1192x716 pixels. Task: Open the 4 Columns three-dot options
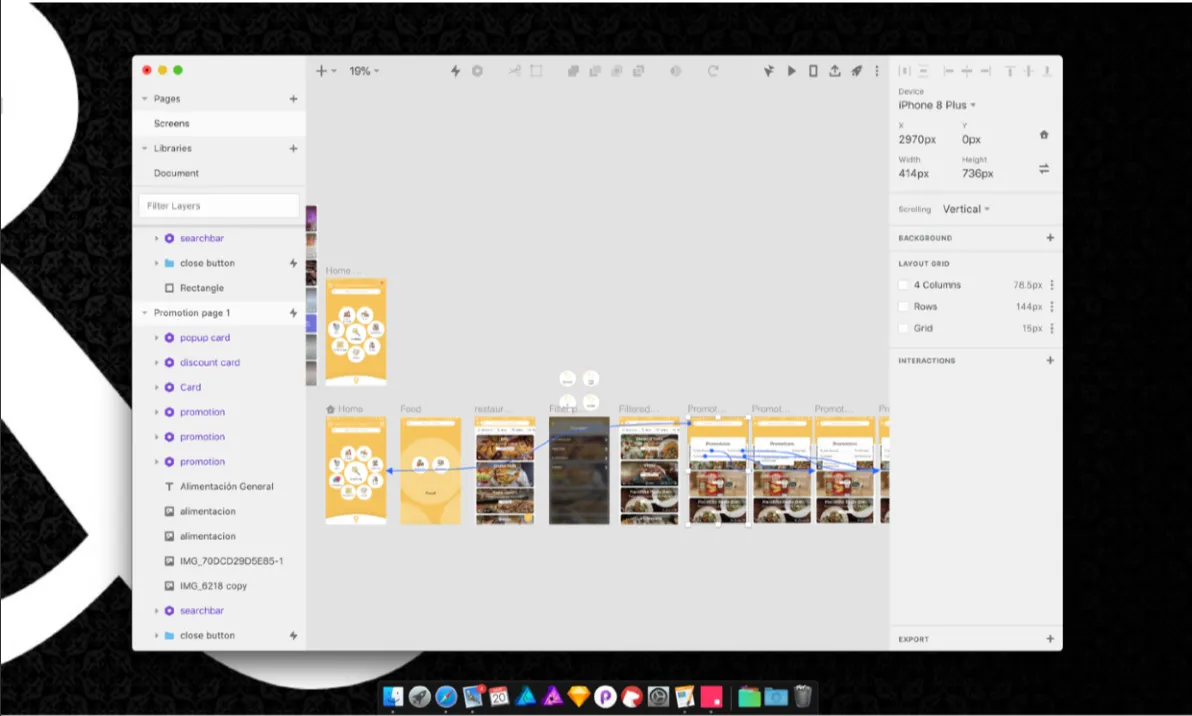point(1052,285)
